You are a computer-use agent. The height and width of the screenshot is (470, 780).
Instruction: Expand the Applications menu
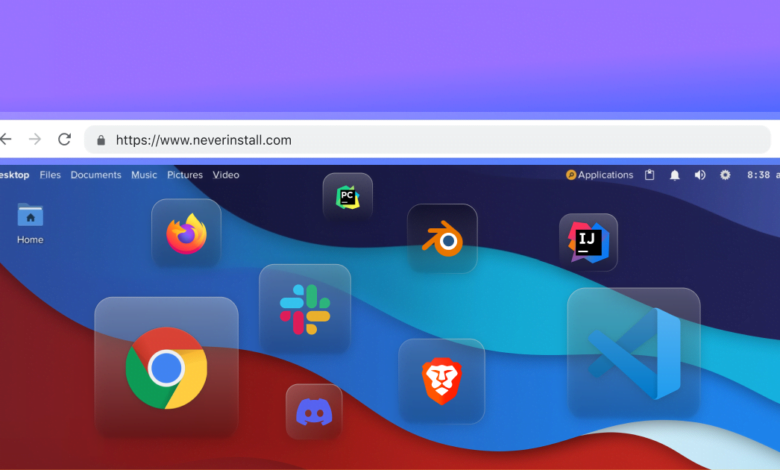(x=600, y=175)
